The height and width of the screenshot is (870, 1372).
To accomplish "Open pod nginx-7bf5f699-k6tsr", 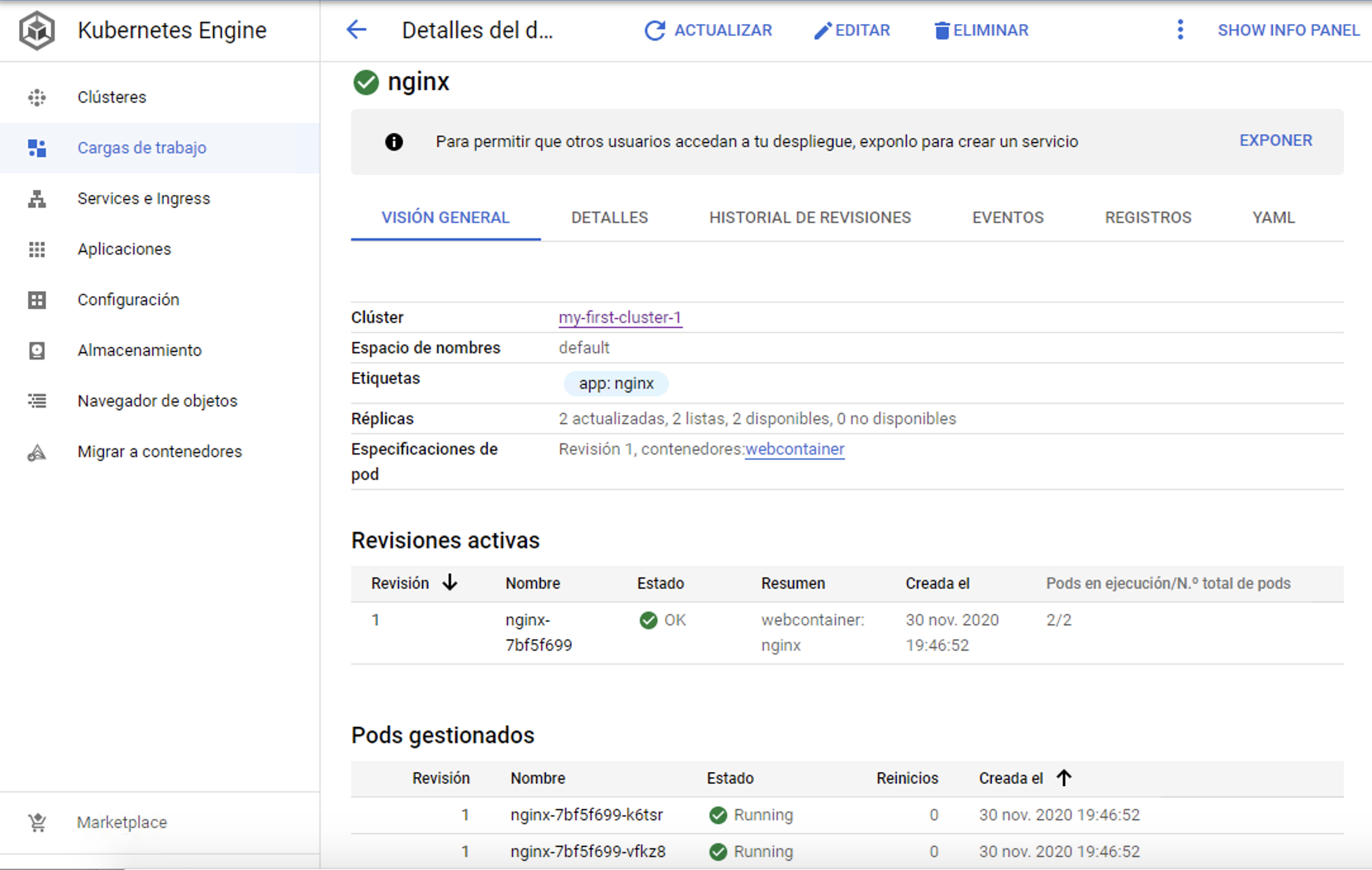I will point(587,815).
